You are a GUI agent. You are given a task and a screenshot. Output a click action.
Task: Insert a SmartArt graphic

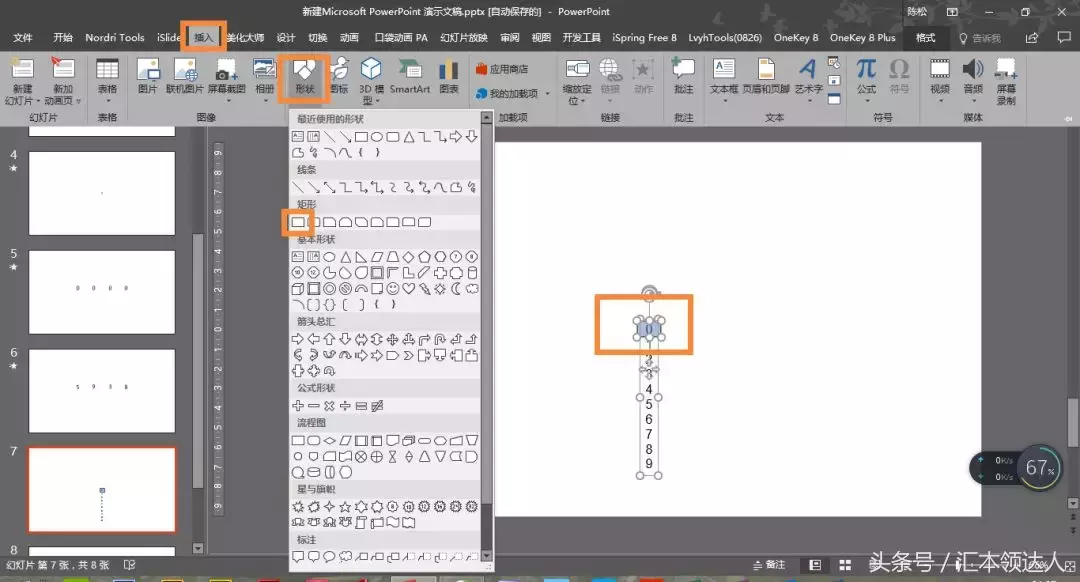click(x=410, y=76)
